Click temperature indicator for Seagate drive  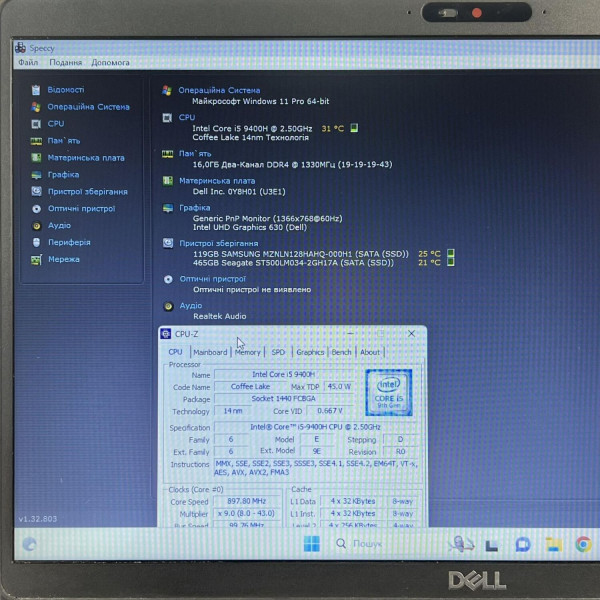[x=451, y=262]
